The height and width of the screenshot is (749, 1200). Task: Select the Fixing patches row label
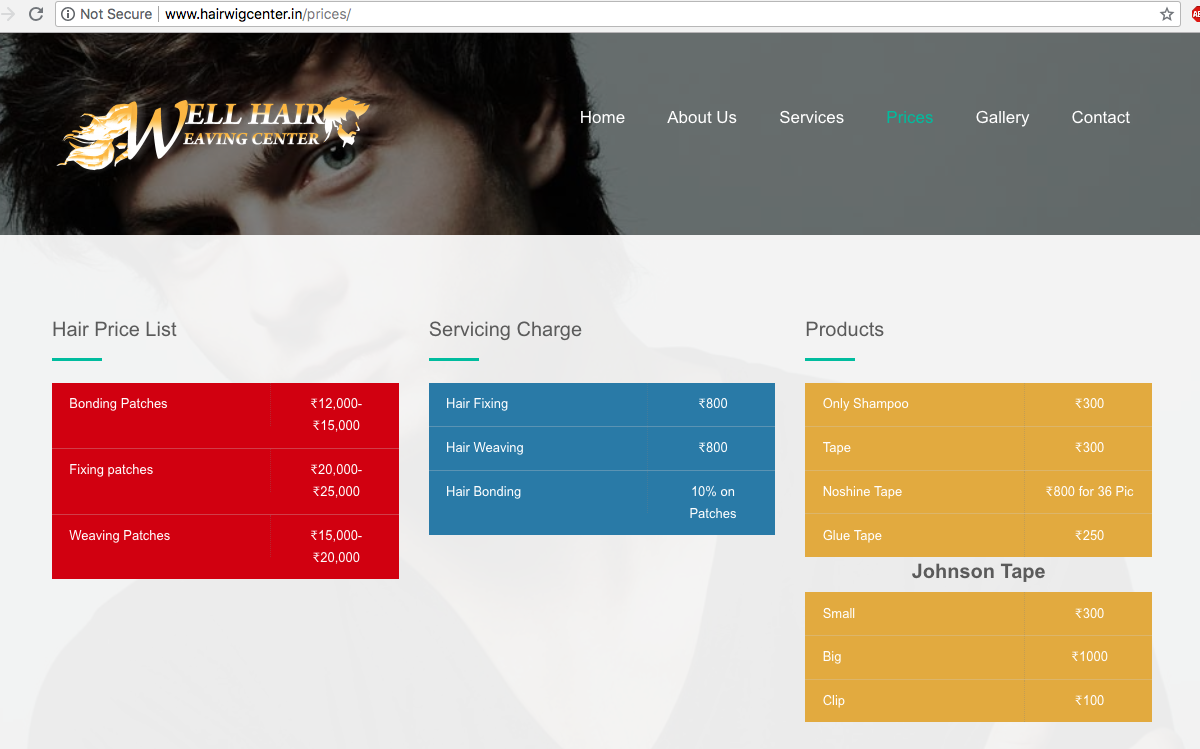tap(111, 470)
